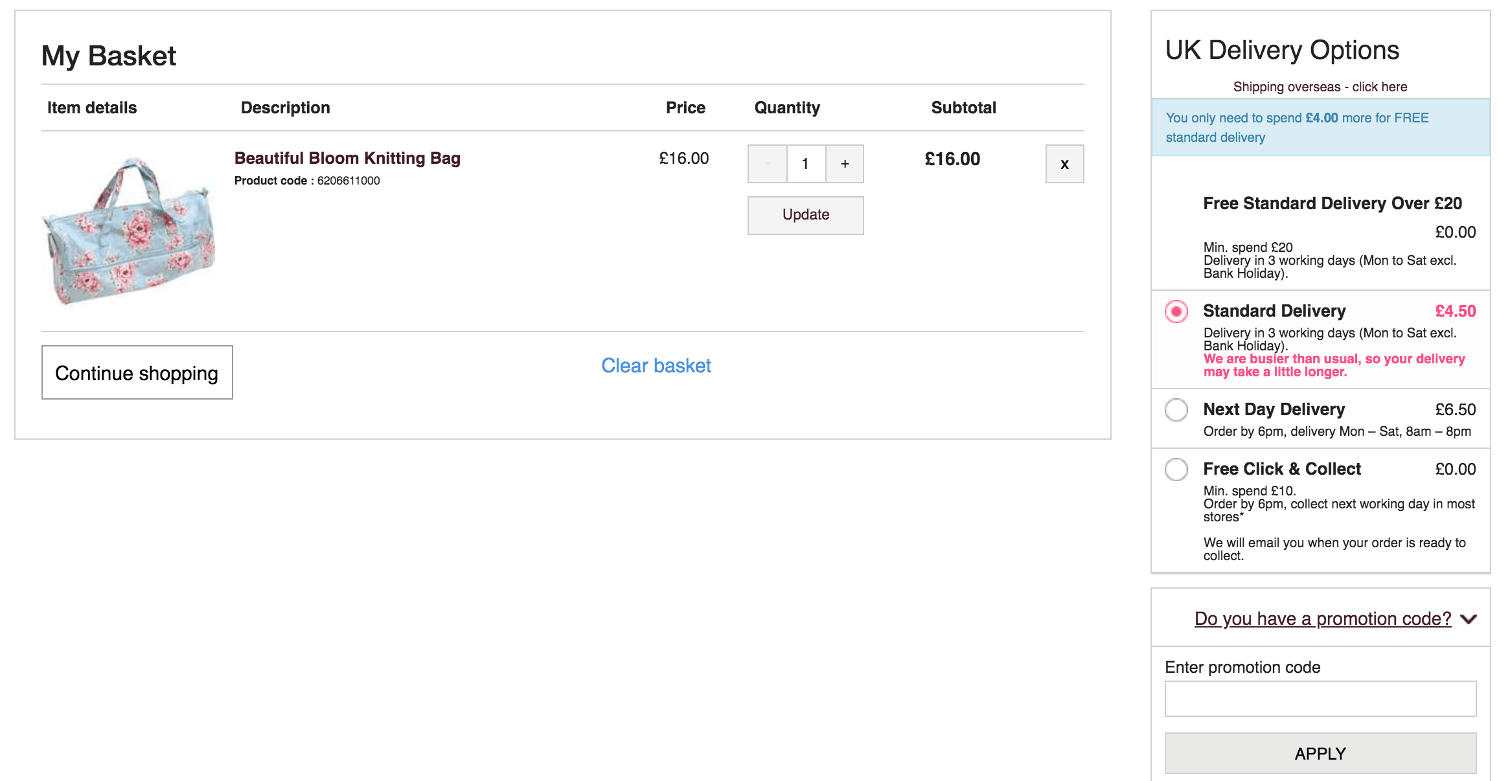
Task: Expand the promotion code chevron arrow
Action: 1468,619
